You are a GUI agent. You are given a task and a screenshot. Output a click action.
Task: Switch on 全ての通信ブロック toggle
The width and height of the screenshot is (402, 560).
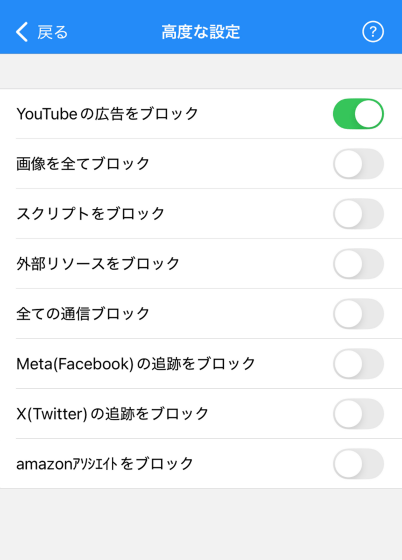pos(358,314)
